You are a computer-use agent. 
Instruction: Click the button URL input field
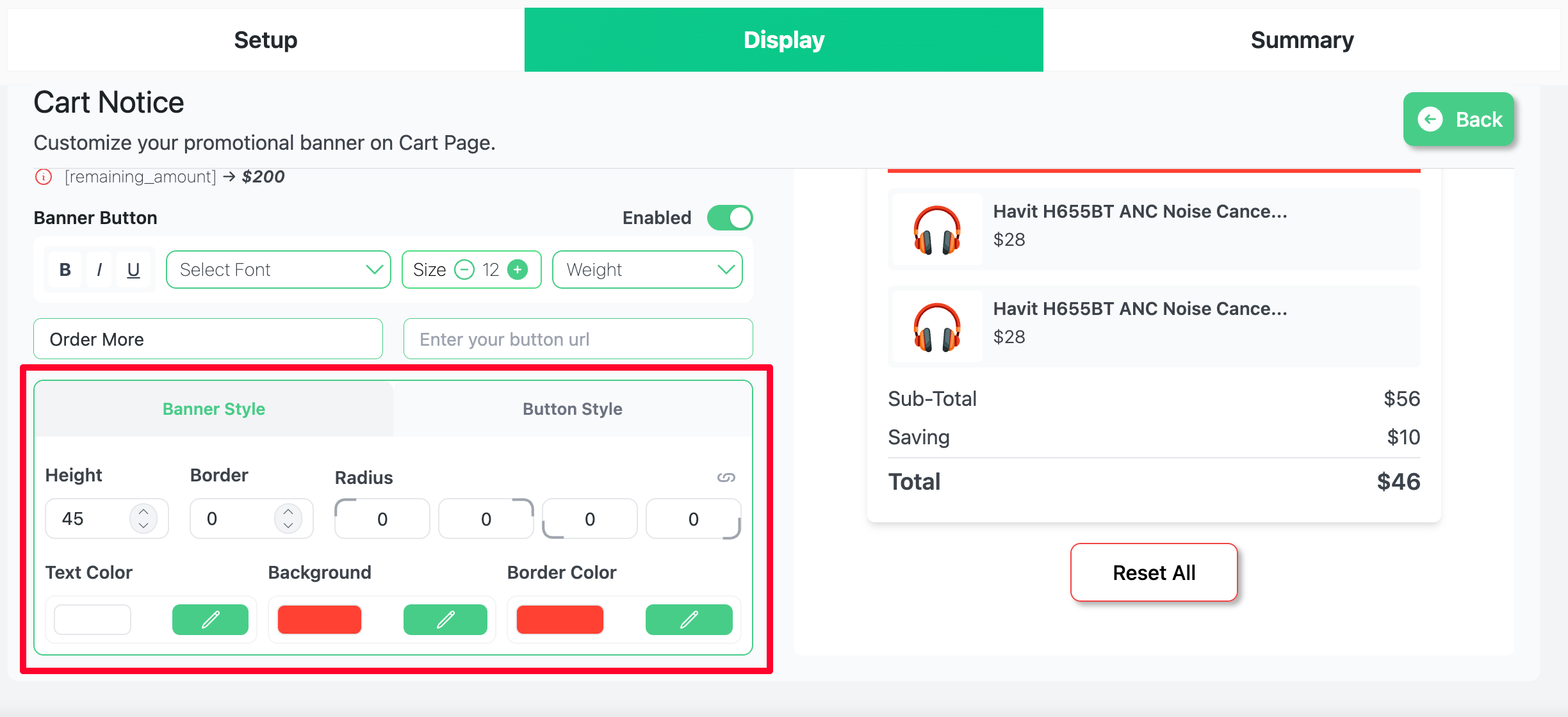click(x=577, y=339)
